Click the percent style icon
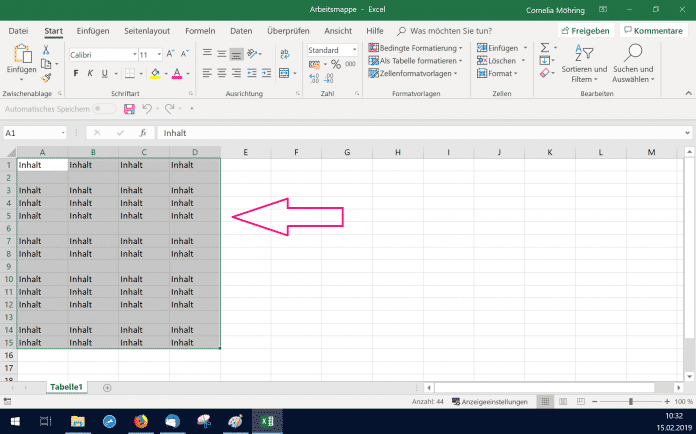Viewport: 696px width, 434px height. (x=335, y=64)
